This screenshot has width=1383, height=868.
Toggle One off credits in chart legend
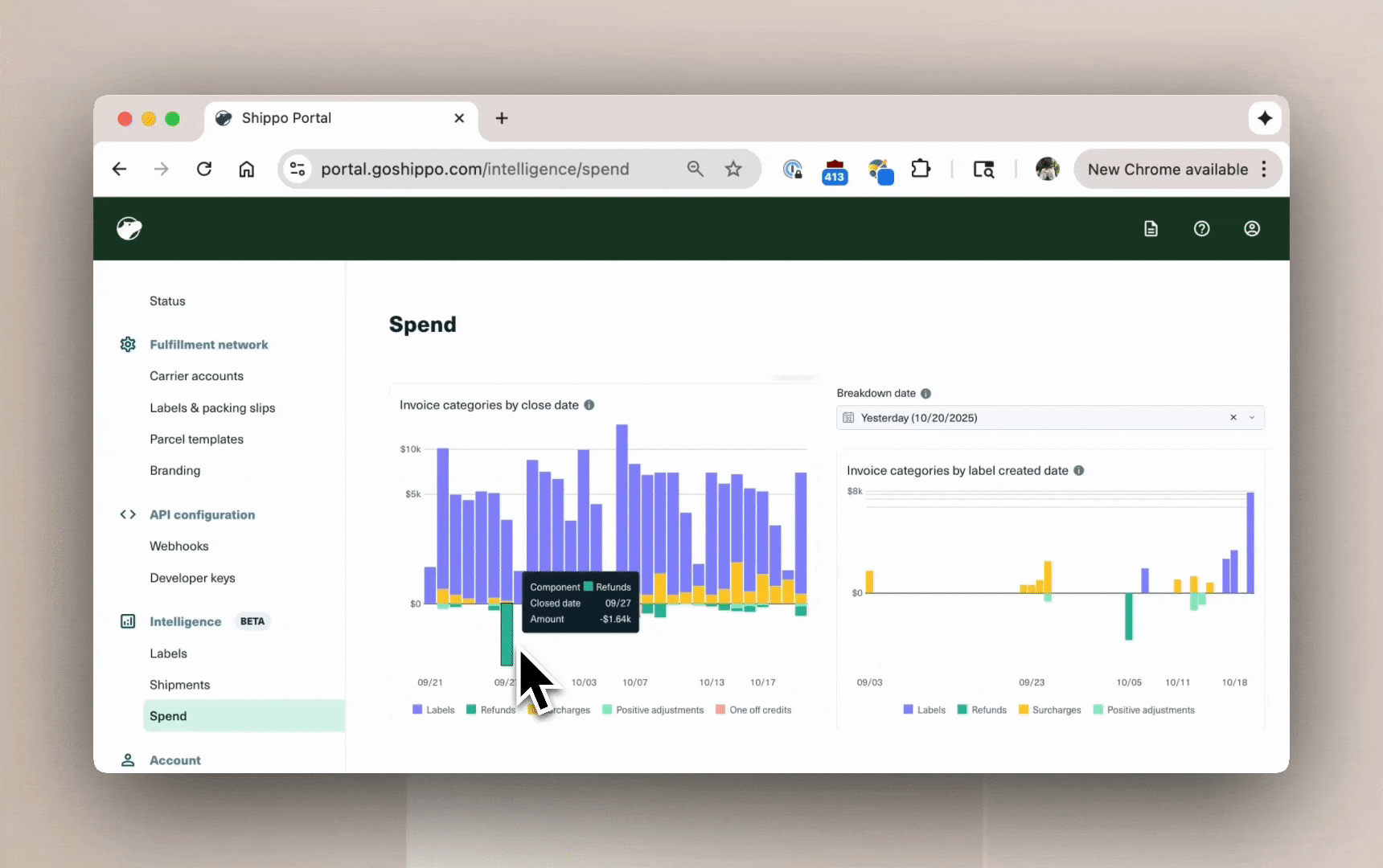753,710
